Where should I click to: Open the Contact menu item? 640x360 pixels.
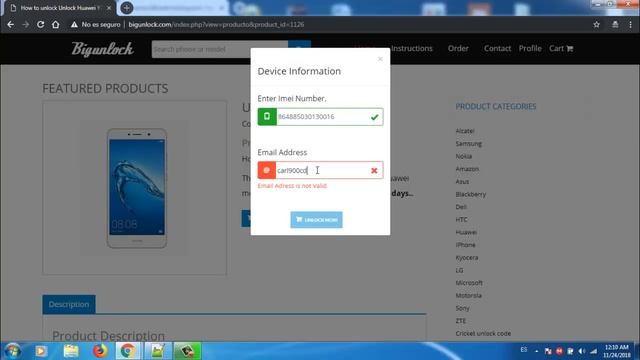click(497, 48)
